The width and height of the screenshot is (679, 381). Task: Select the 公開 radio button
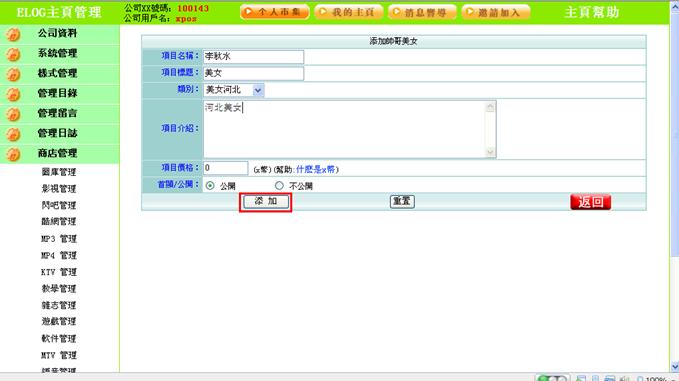[210, 186]
